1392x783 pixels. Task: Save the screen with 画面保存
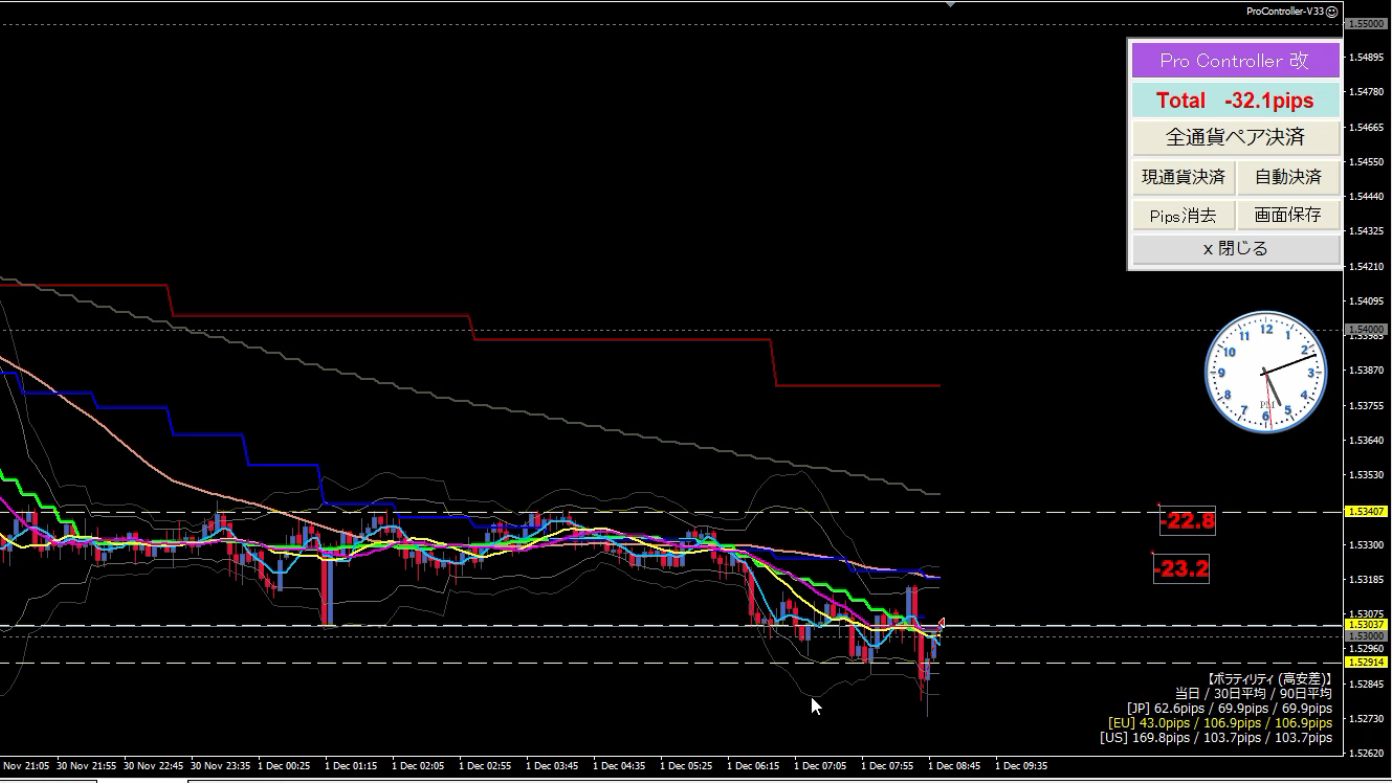pyautogui.click(x=1289, y=215)
